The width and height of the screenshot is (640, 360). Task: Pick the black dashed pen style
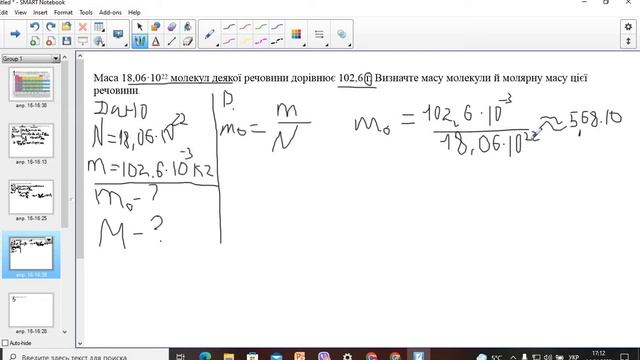277,41
